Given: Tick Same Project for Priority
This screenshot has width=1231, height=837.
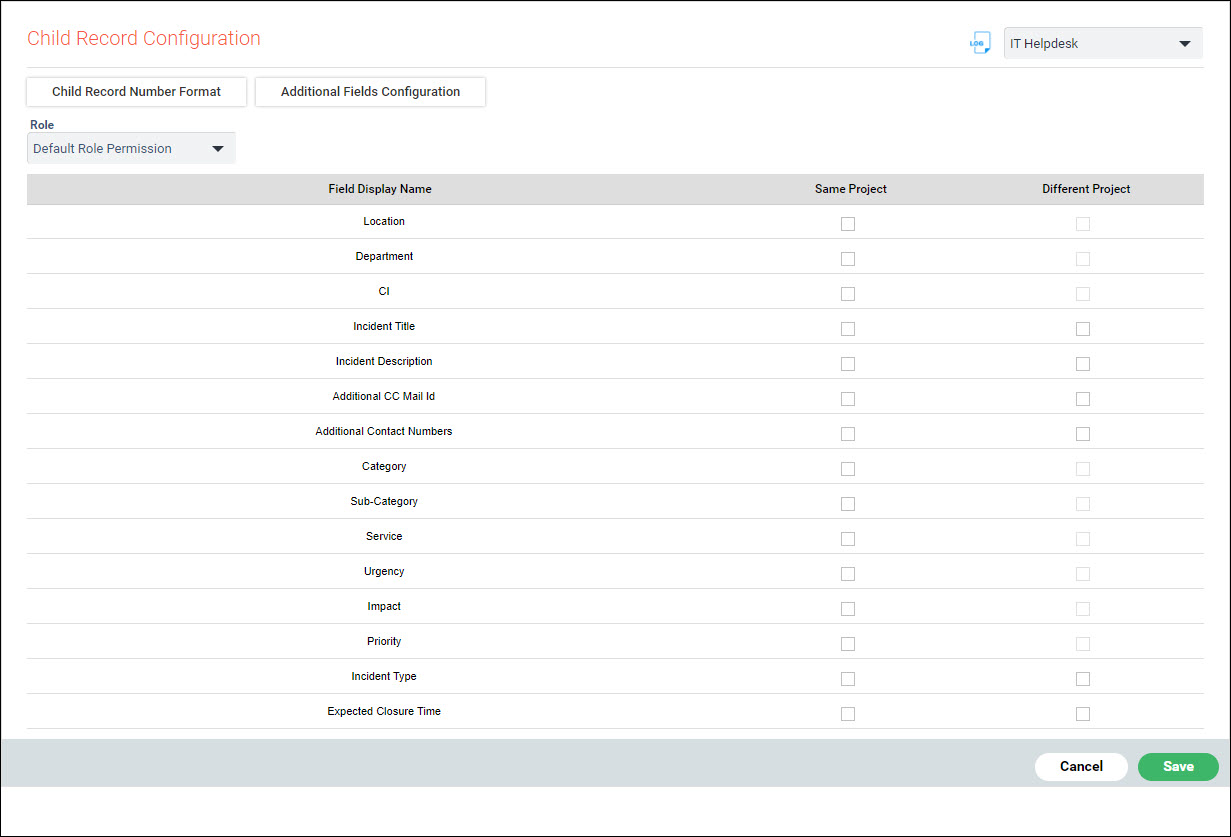Looking at the screenshot, I should tap(848, 644).
